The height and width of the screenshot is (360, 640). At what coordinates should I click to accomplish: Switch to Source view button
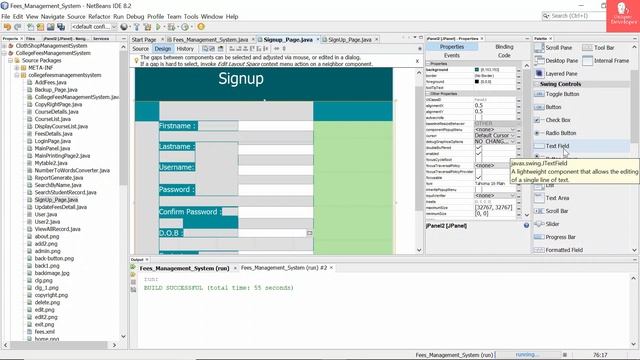140,49
